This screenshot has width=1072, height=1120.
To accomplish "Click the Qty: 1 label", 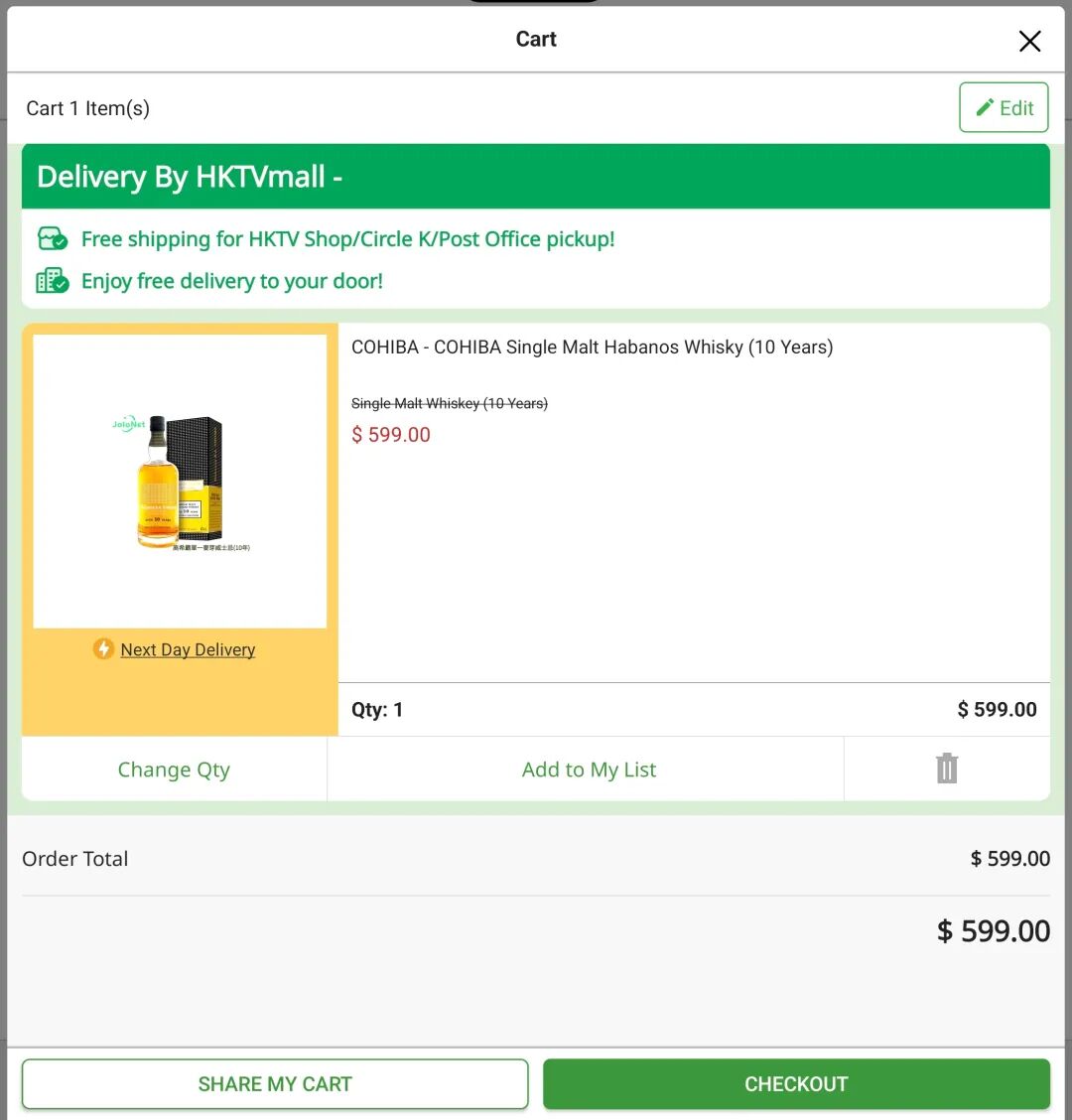I will (x=377, y=710).
